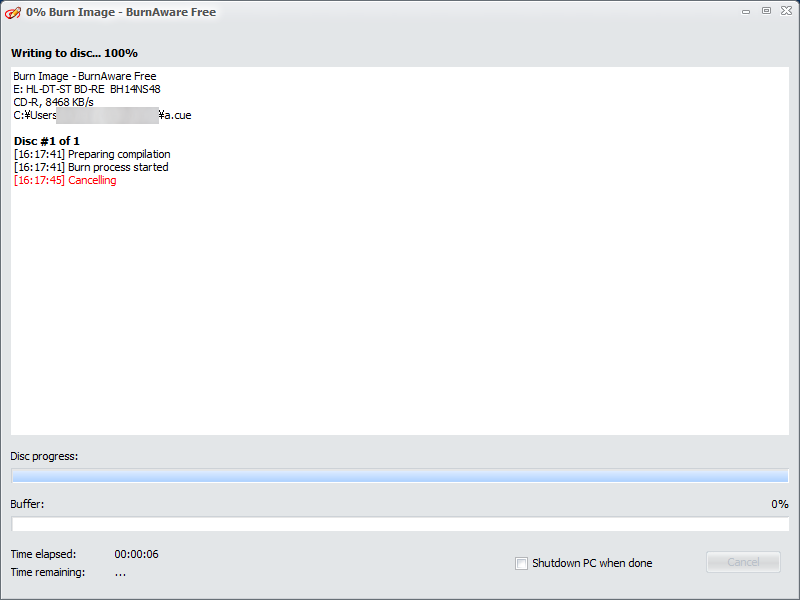Click the Disc progress label
This screenshot has height=600, width=800.
[44, 456]
